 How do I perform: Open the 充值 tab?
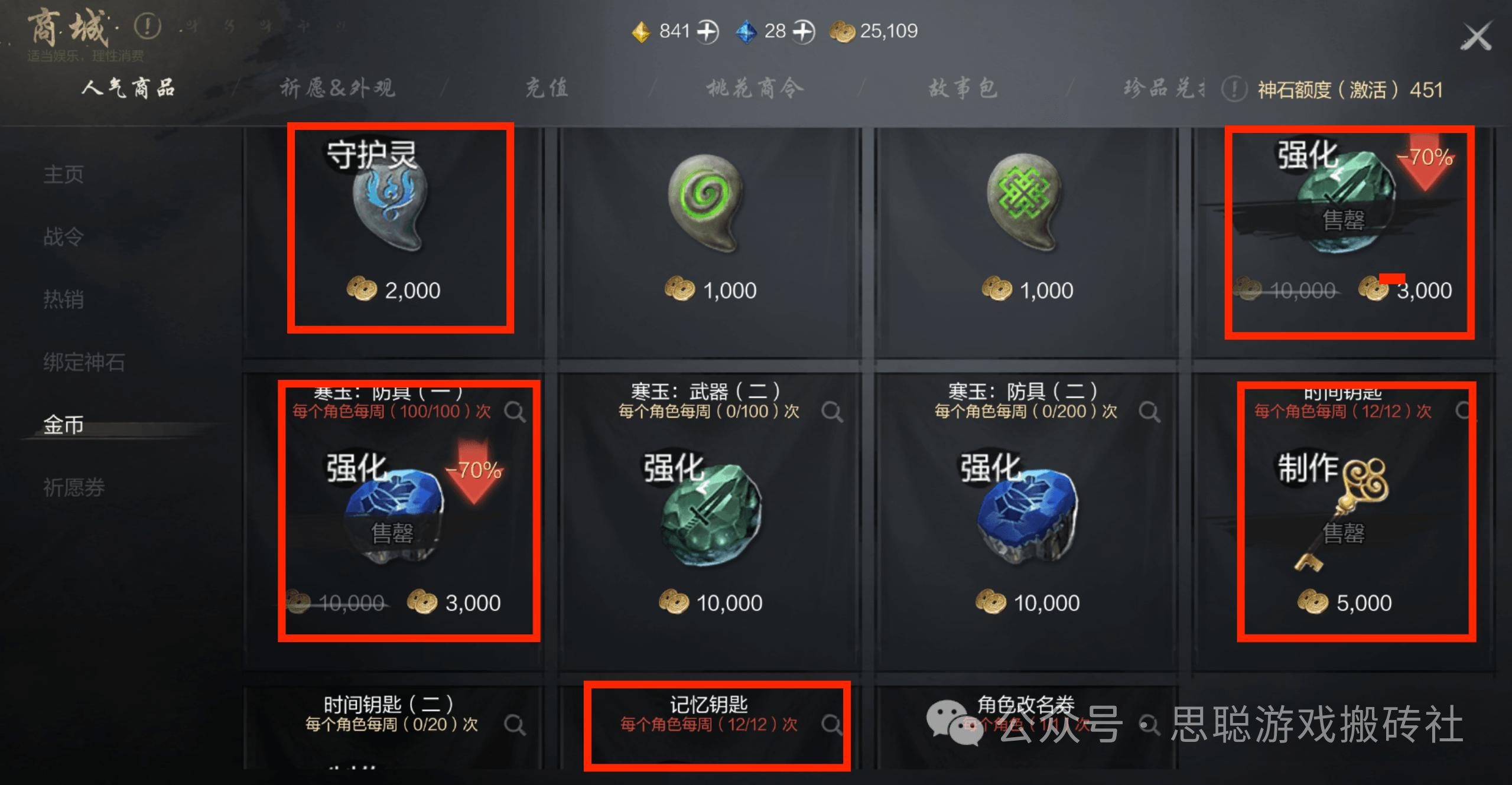click(x=547, y=89)
